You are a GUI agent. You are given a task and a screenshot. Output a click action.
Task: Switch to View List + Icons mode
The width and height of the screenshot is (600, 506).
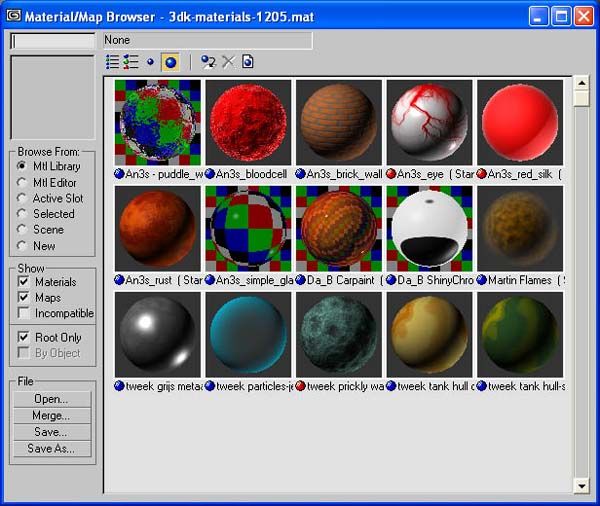point(131,62)
